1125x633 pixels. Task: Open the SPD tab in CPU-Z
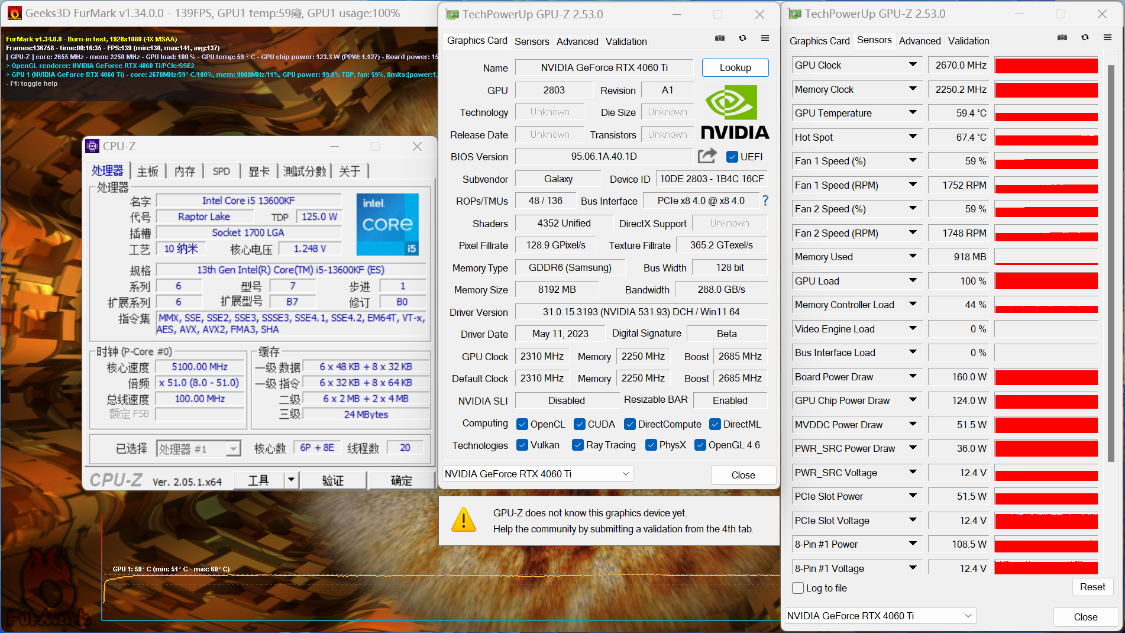(222, 172)
